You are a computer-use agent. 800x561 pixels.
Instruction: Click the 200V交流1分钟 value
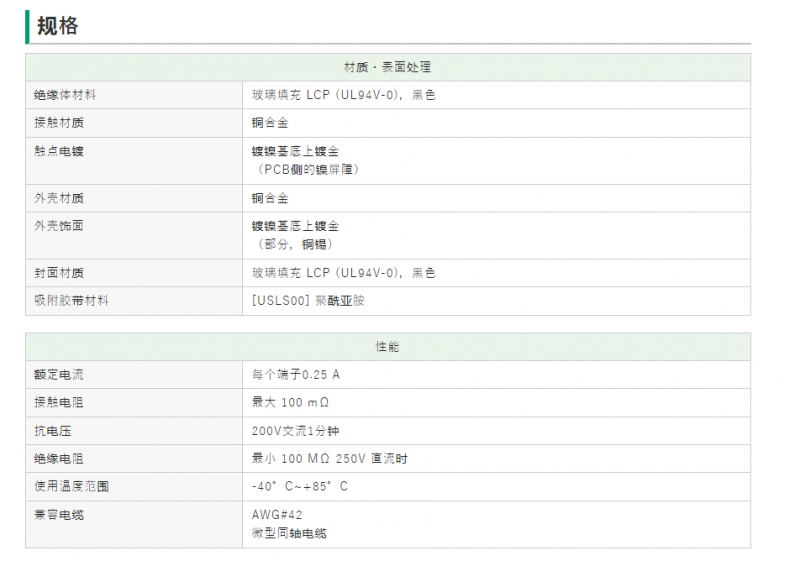[295, 431]
